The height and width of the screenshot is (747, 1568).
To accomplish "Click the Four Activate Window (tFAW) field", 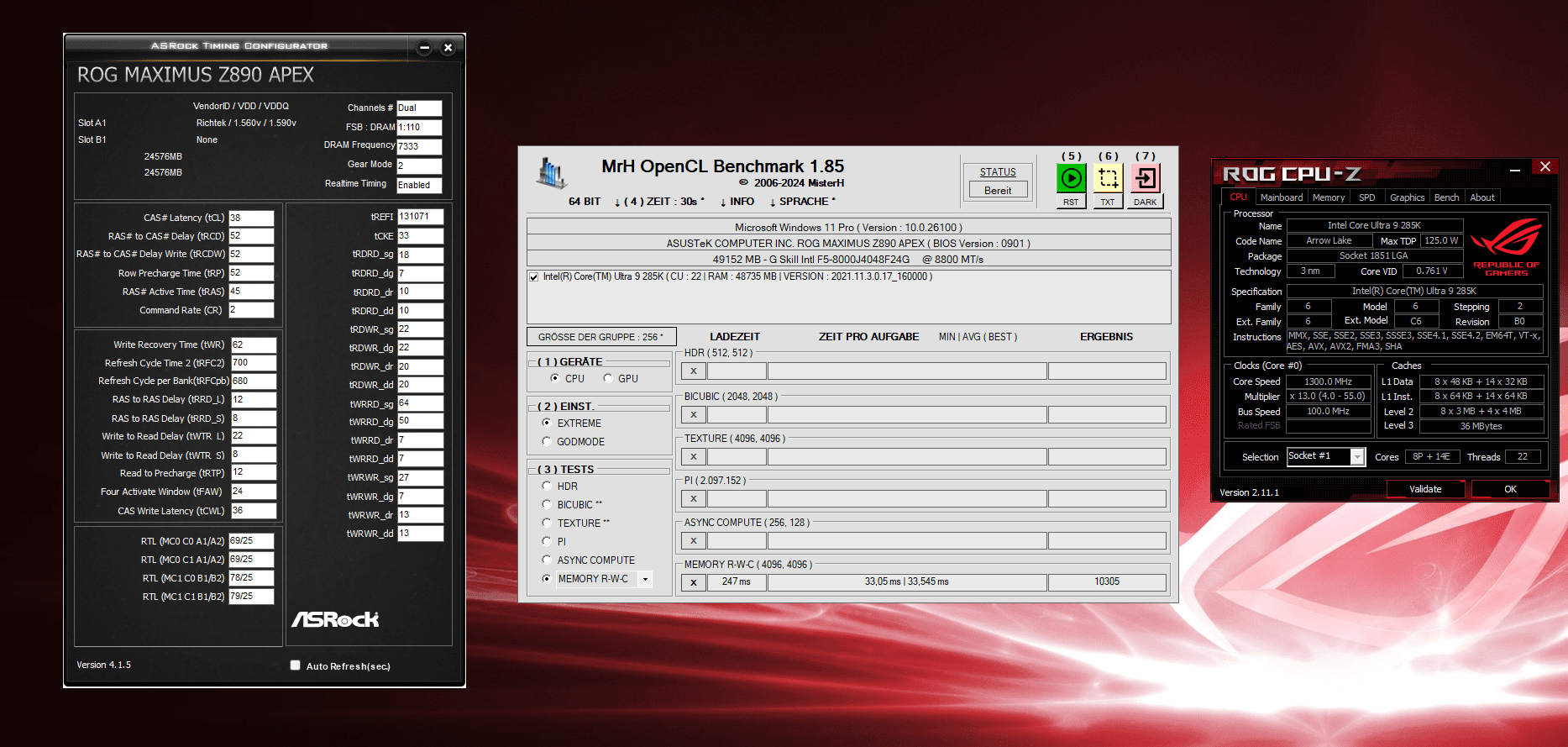I will click(253, 492).
